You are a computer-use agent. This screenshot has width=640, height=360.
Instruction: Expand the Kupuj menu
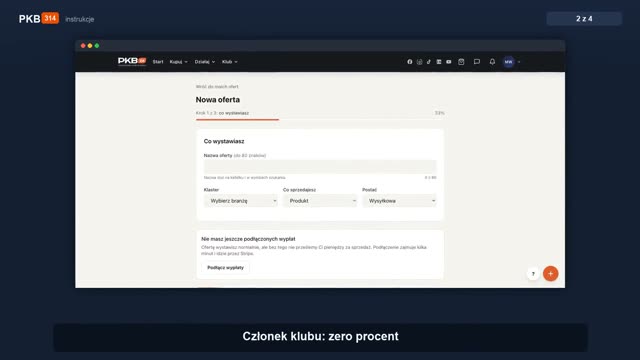(x=178, y=62)
